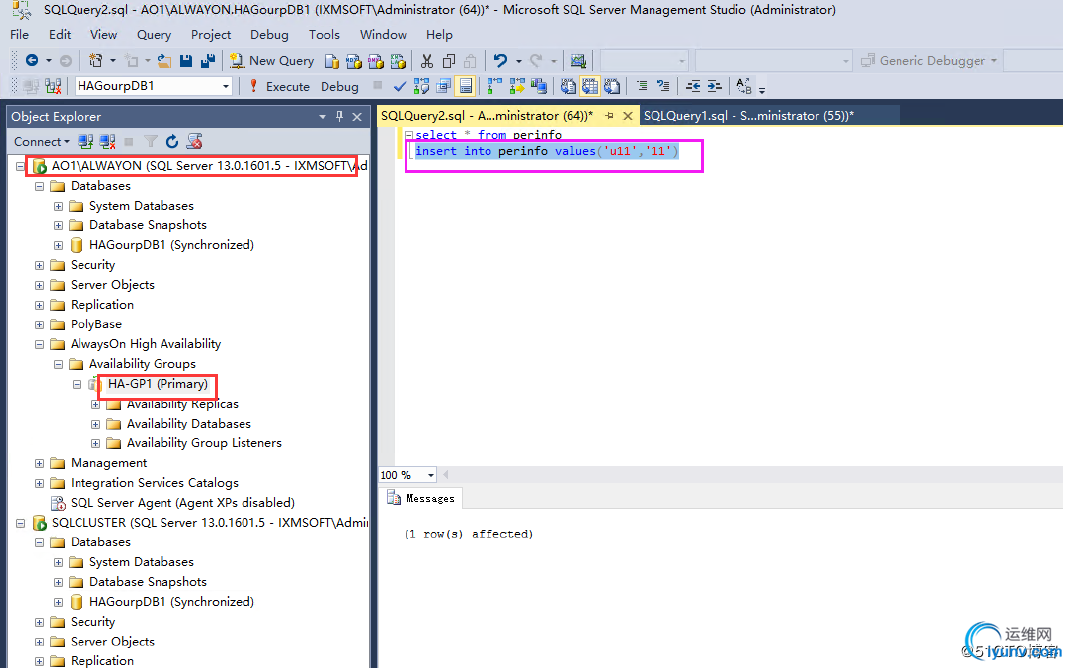Click the Execute button
Image resolution: width=1068 pixels, height=668 pixels.
coord(279,86)
